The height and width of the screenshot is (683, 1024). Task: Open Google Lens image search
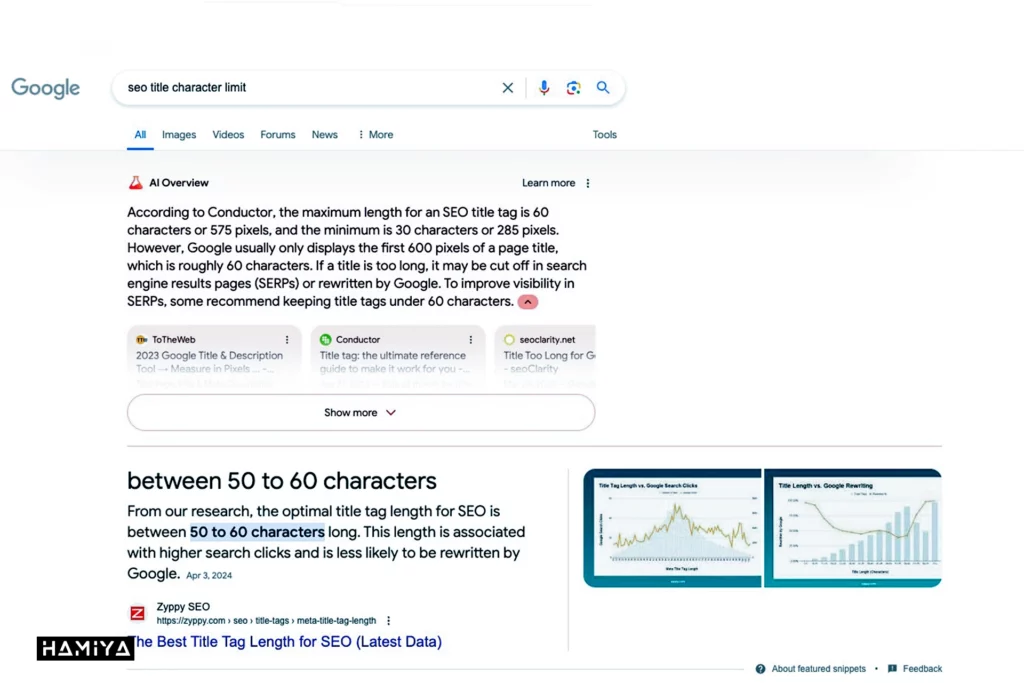573,87
